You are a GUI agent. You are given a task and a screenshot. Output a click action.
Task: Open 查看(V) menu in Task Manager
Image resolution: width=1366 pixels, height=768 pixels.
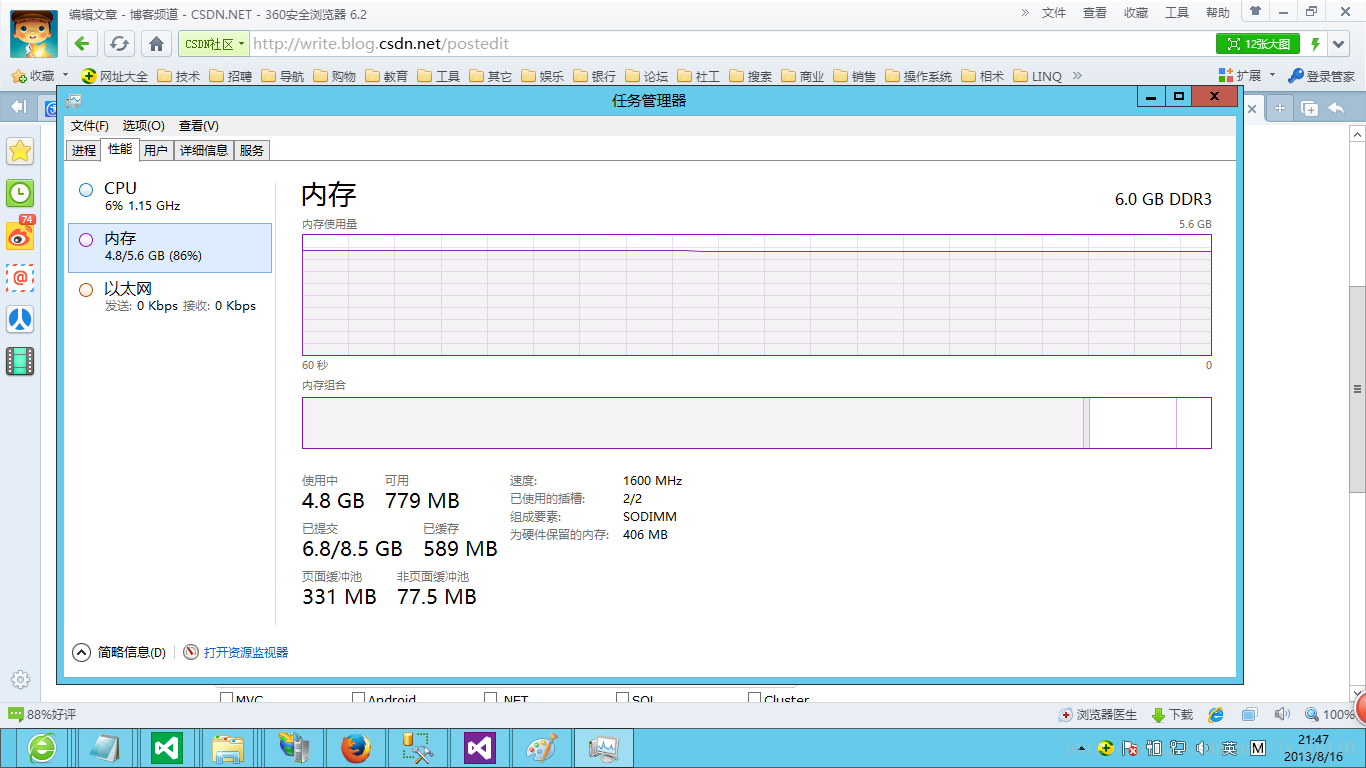199,126
